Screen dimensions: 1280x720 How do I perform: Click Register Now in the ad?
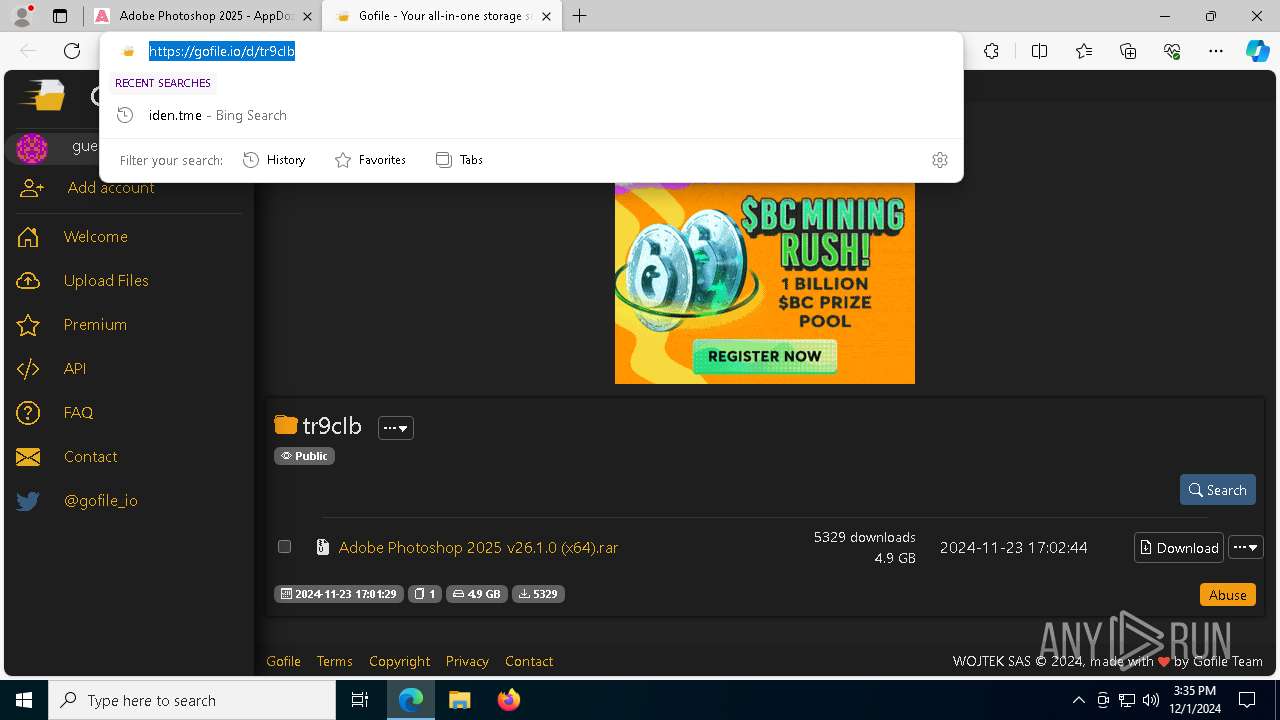click(x=765, y=356)
